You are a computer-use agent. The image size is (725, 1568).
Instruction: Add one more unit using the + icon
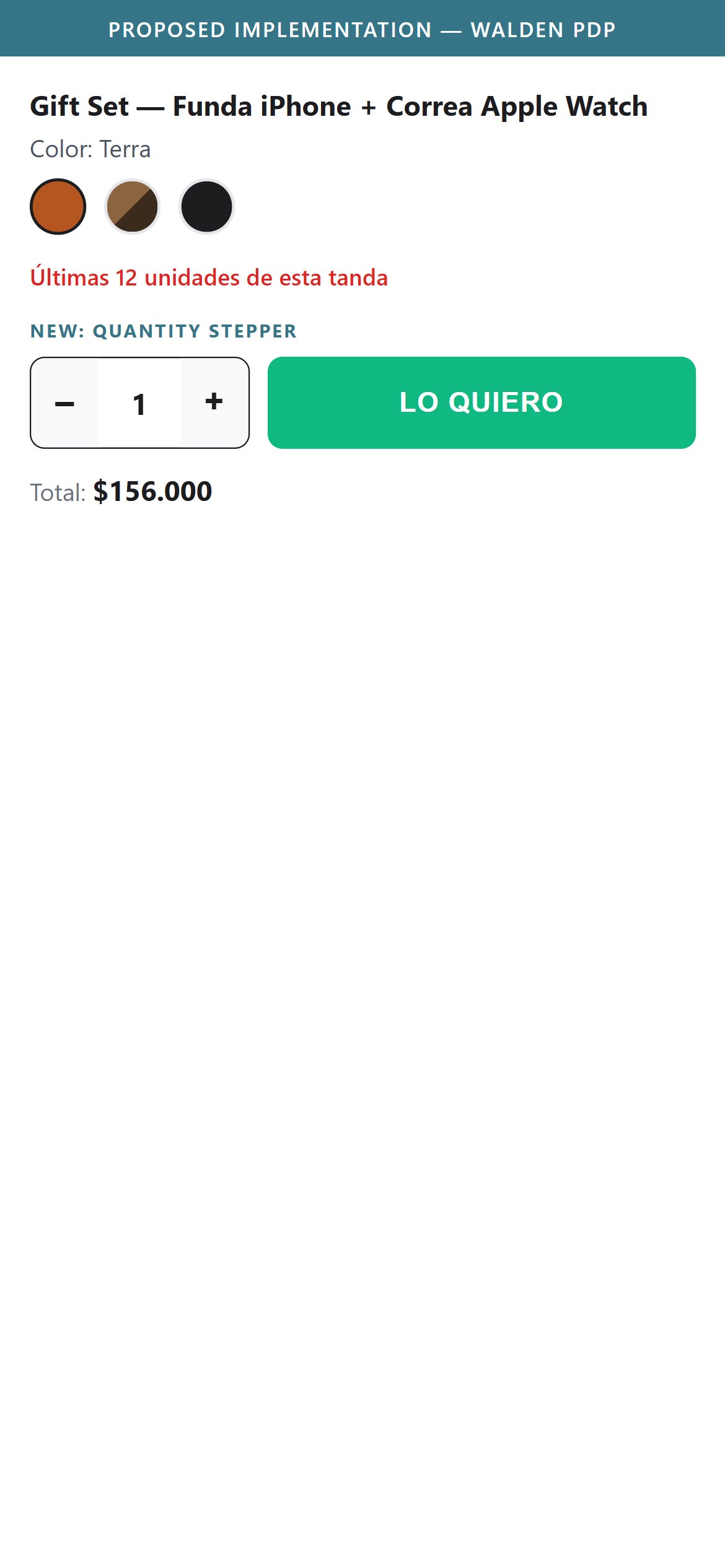pos(214,403)
